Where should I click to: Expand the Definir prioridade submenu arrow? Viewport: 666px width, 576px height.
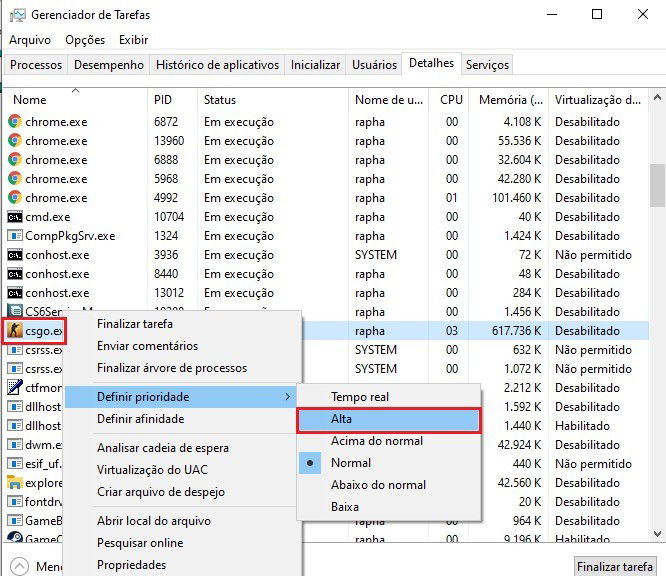[289, 397]
